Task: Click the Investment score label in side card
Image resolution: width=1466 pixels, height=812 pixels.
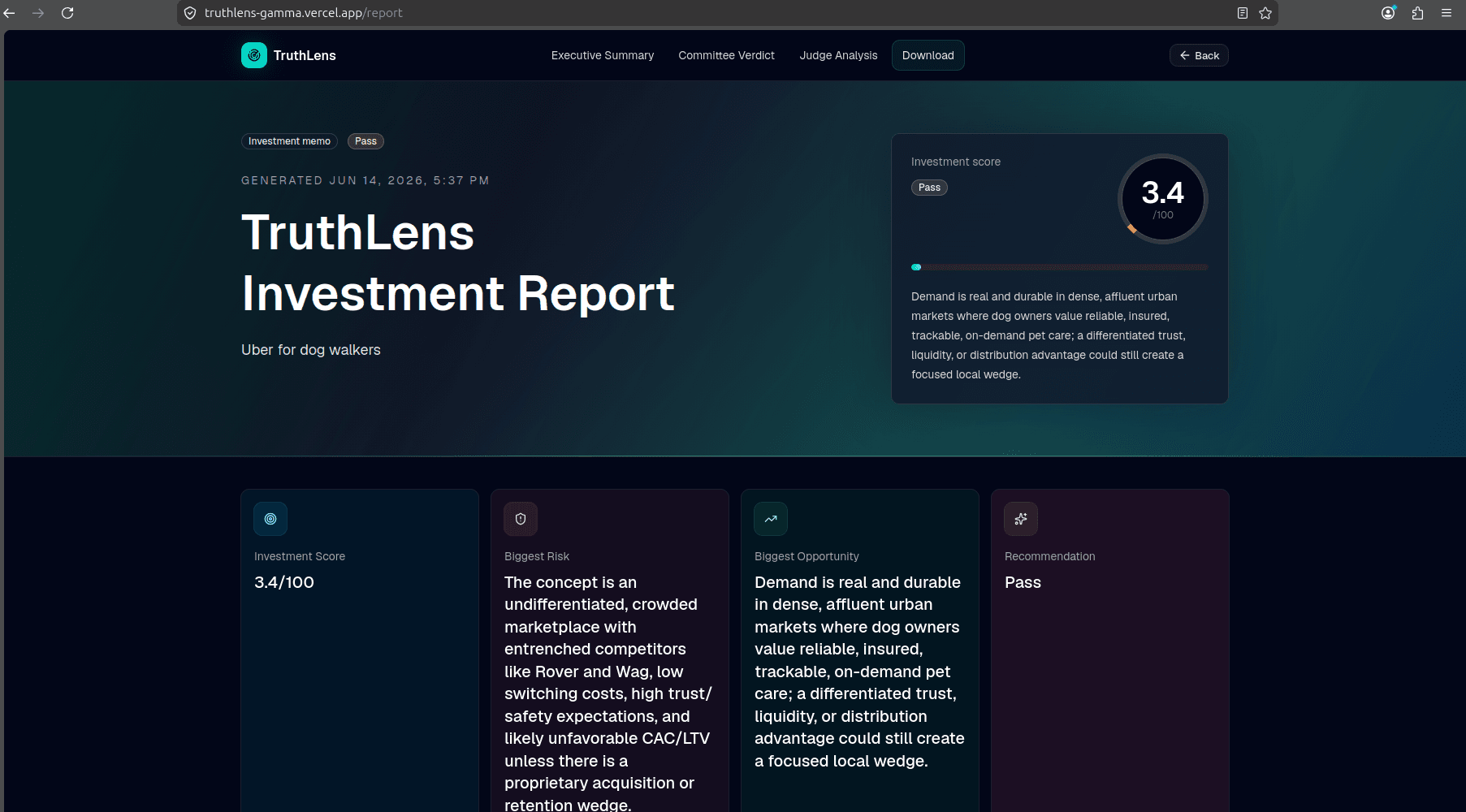Action: pyautogui.click(x=956, y=162)
